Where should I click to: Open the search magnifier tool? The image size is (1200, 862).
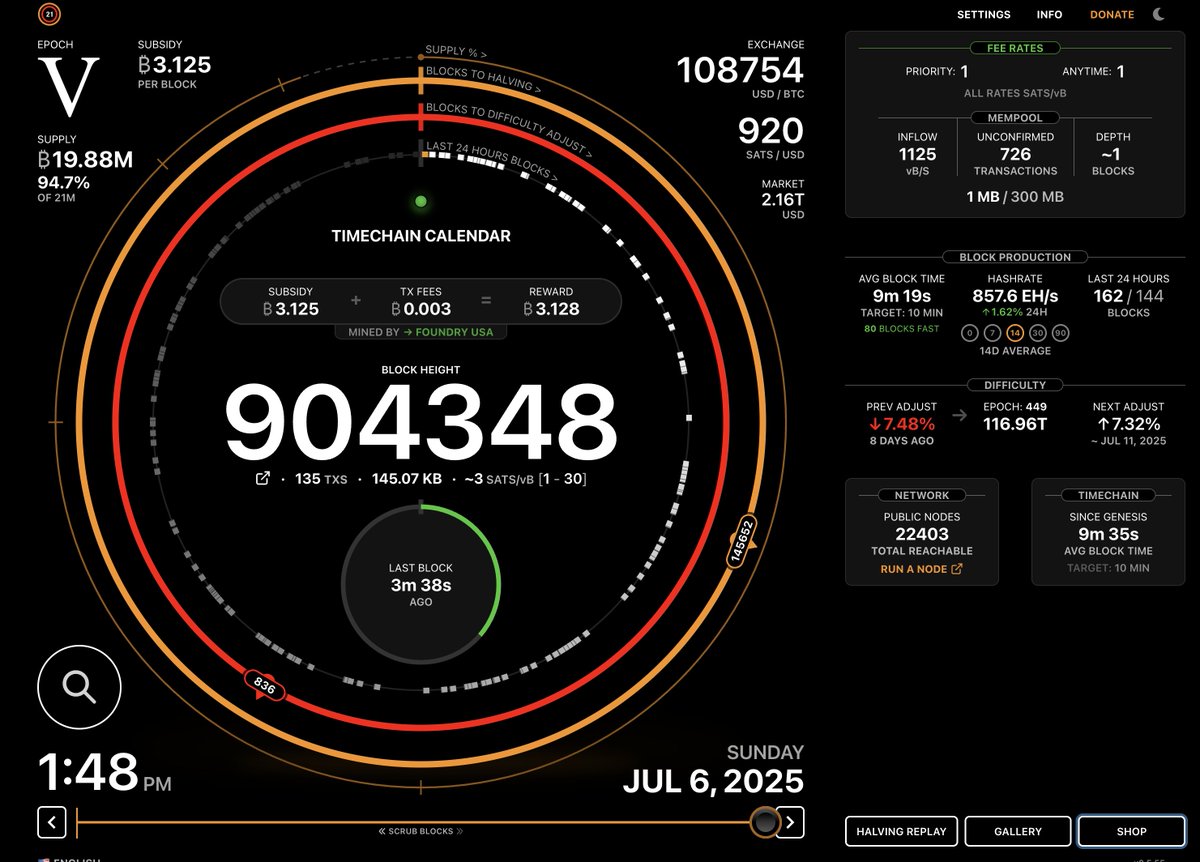pyautogui.click(x=79, y=687)
